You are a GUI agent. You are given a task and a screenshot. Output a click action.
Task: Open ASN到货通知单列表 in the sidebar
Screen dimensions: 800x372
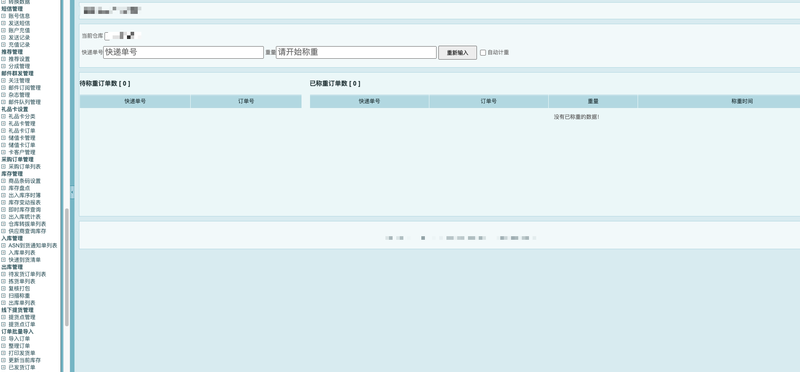pyautogui.click(x=33, y=245)
